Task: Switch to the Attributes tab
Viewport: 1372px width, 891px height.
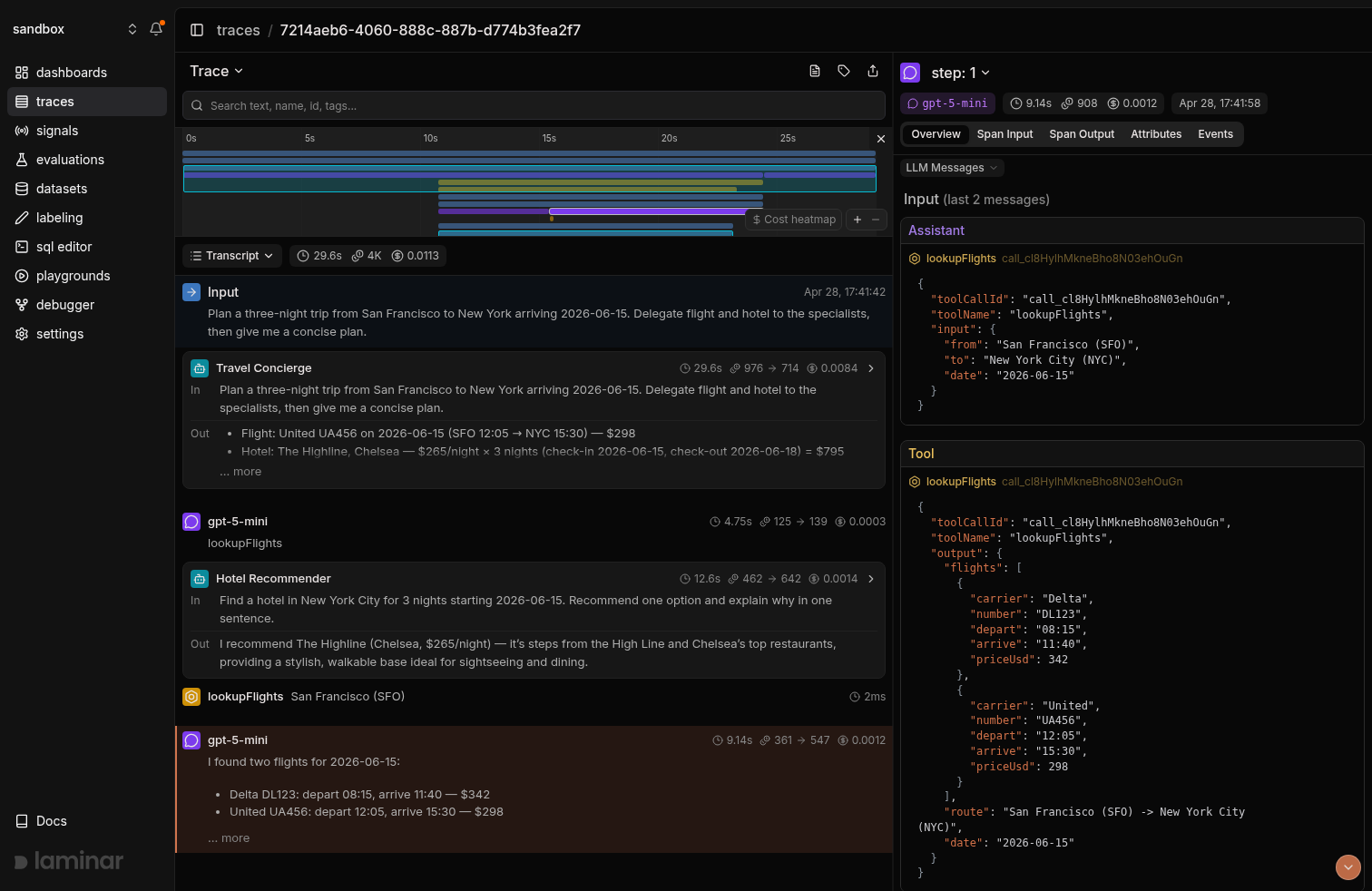Action: pos(1156,134)
